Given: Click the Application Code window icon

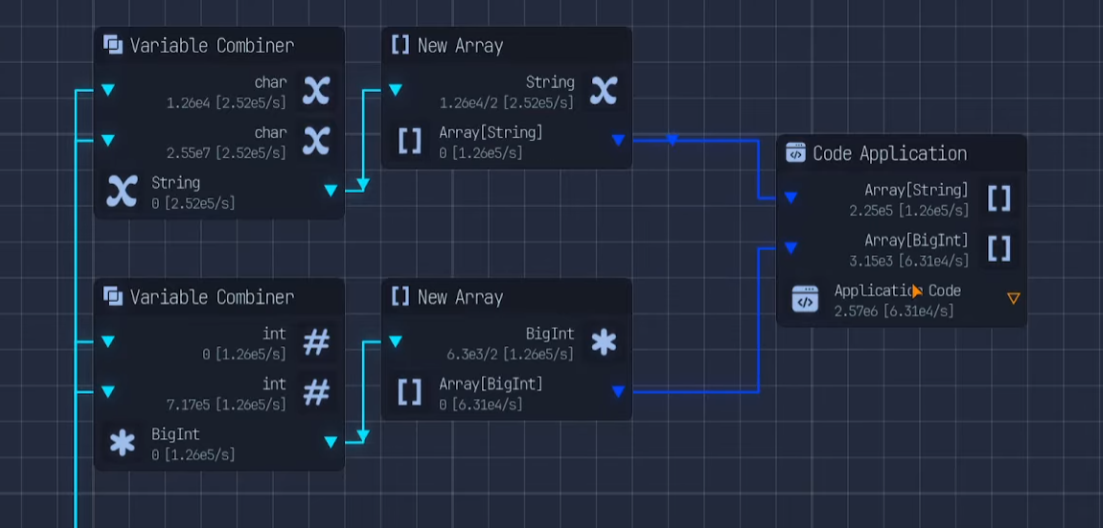Looking at the screenshot, I should 805,299.
